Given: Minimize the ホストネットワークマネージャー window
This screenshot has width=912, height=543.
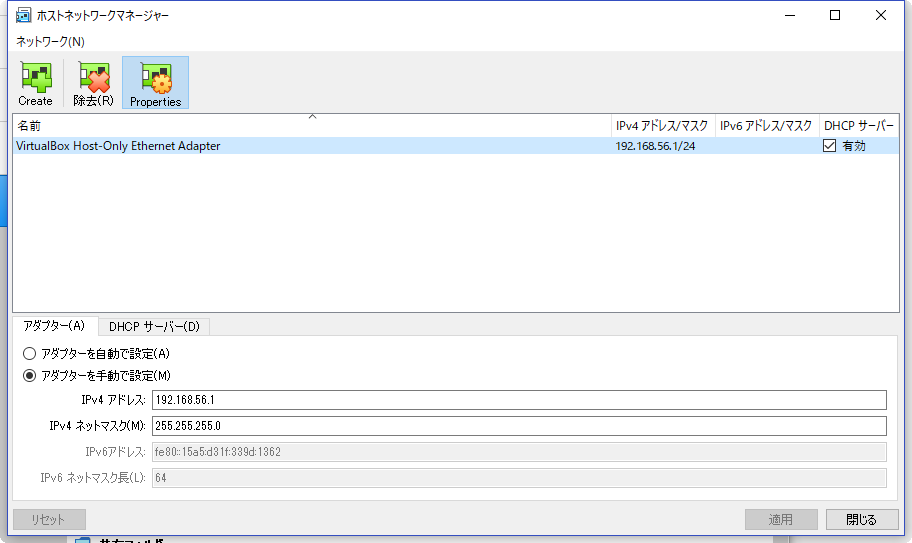Looking at the screenshot, I should pyautogui.click(x=790, y=15).
